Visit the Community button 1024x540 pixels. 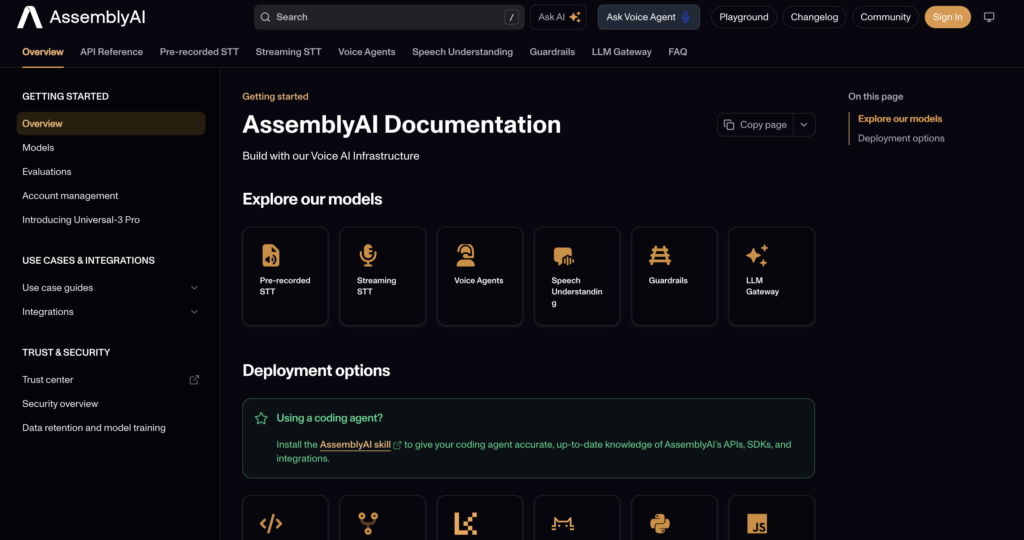(x=885, y=17)
